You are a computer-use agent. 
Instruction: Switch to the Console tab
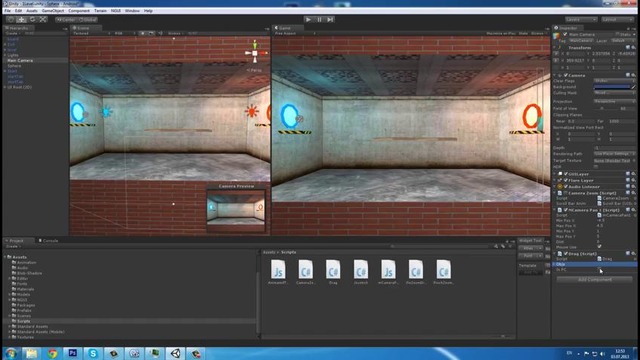coord(48,241)
